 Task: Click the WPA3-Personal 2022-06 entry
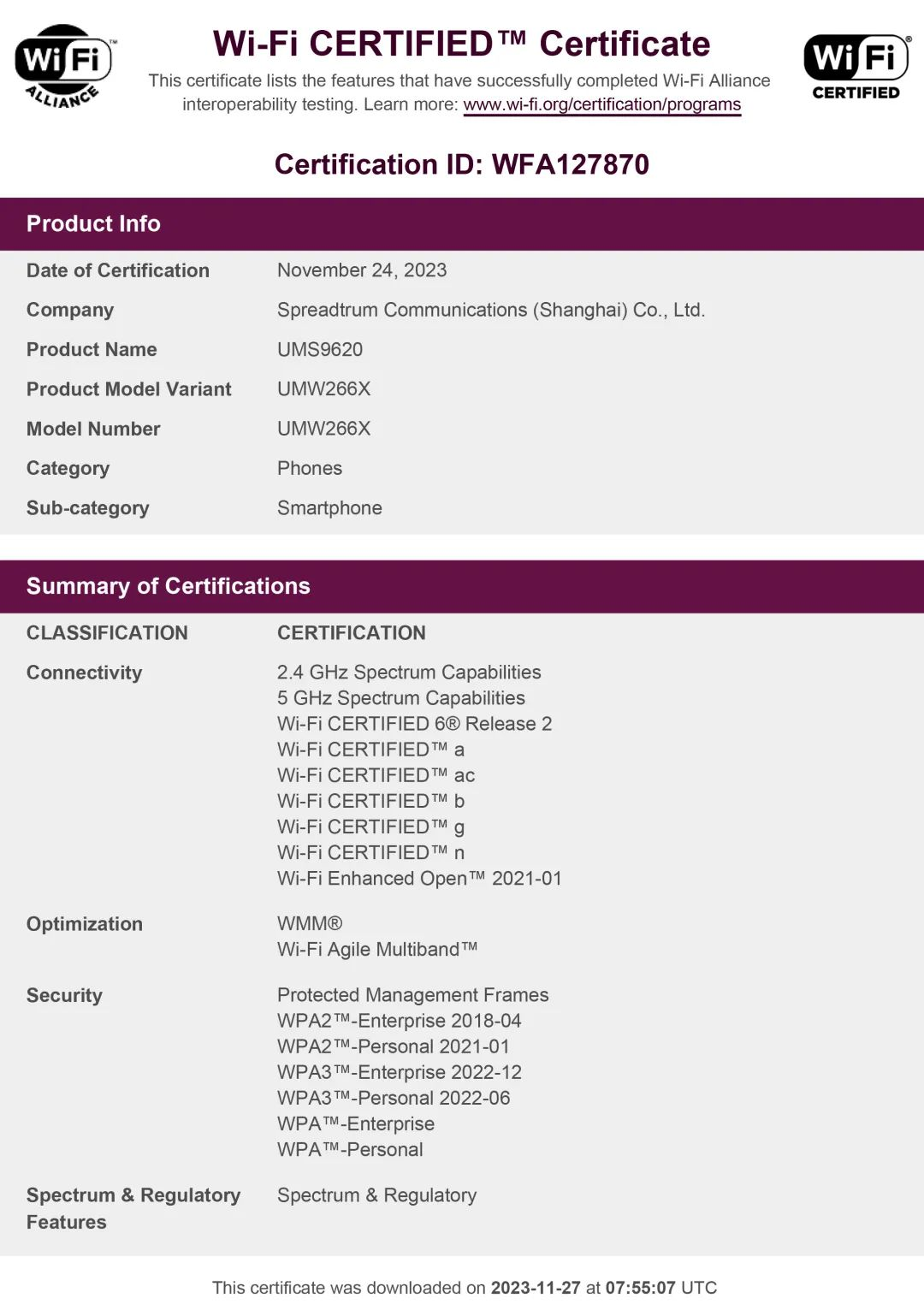point(394,1098)
